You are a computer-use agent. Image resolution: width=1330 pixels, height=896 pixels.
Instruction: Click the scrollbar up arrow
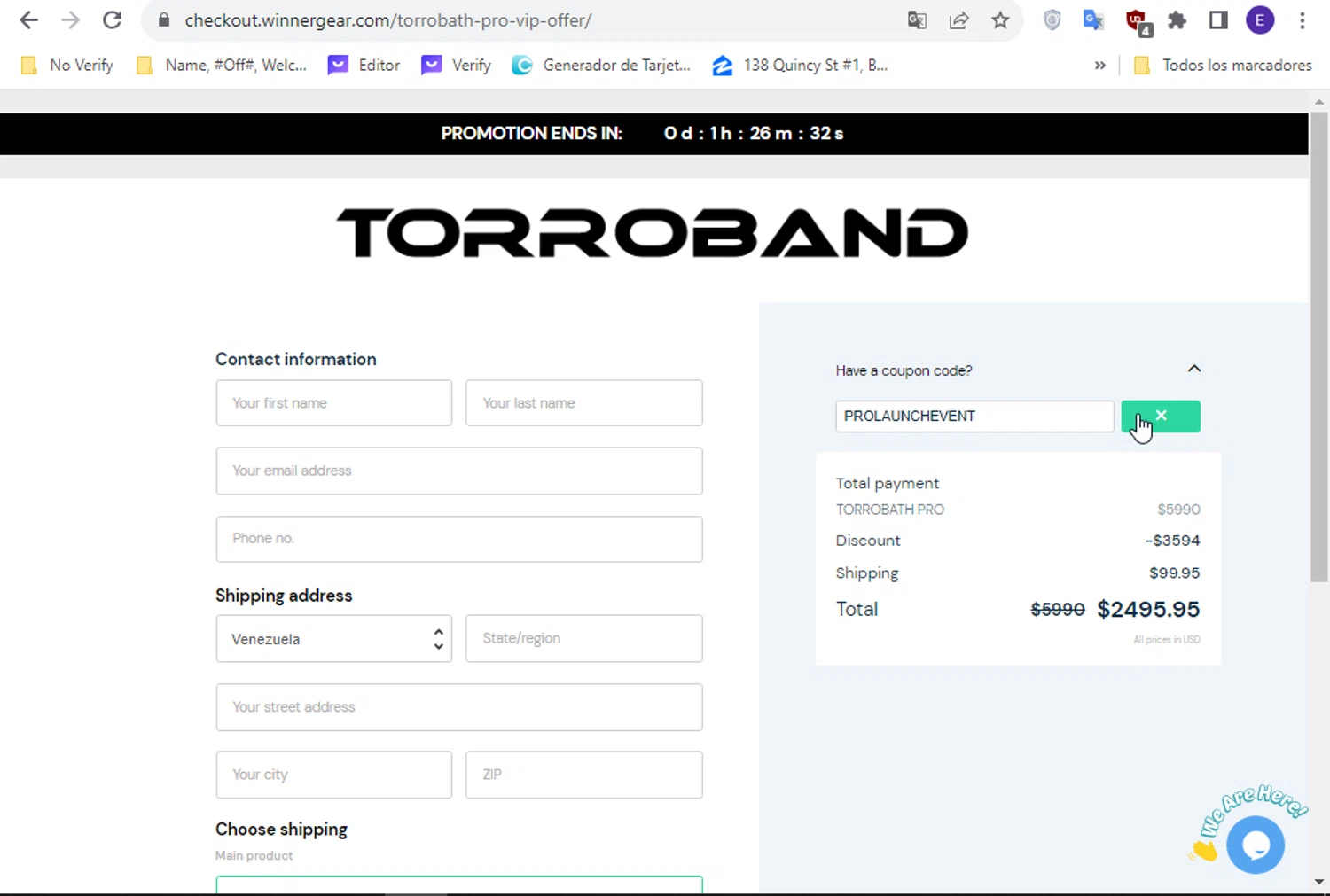click(1319, 103)
